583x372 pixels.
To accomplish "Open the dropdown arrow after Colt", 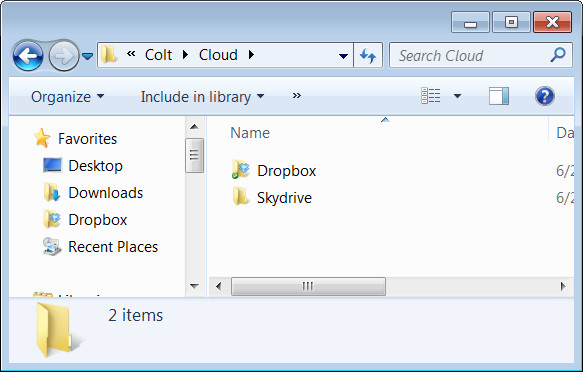I will [x=185, y=55].
